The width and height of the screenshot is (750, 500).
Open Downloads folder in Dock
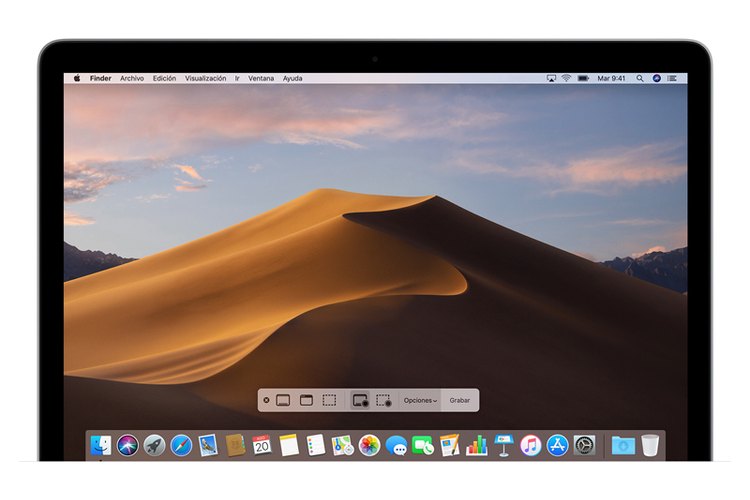pyautogui.click(x=623, y=445)
